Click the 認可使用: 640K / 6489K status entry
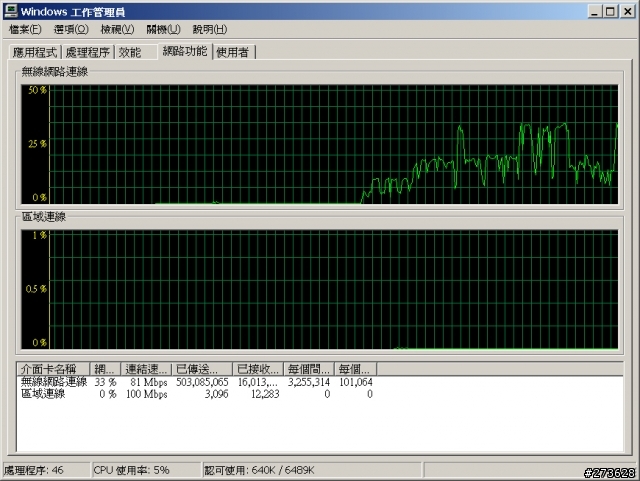 (312, 470)
